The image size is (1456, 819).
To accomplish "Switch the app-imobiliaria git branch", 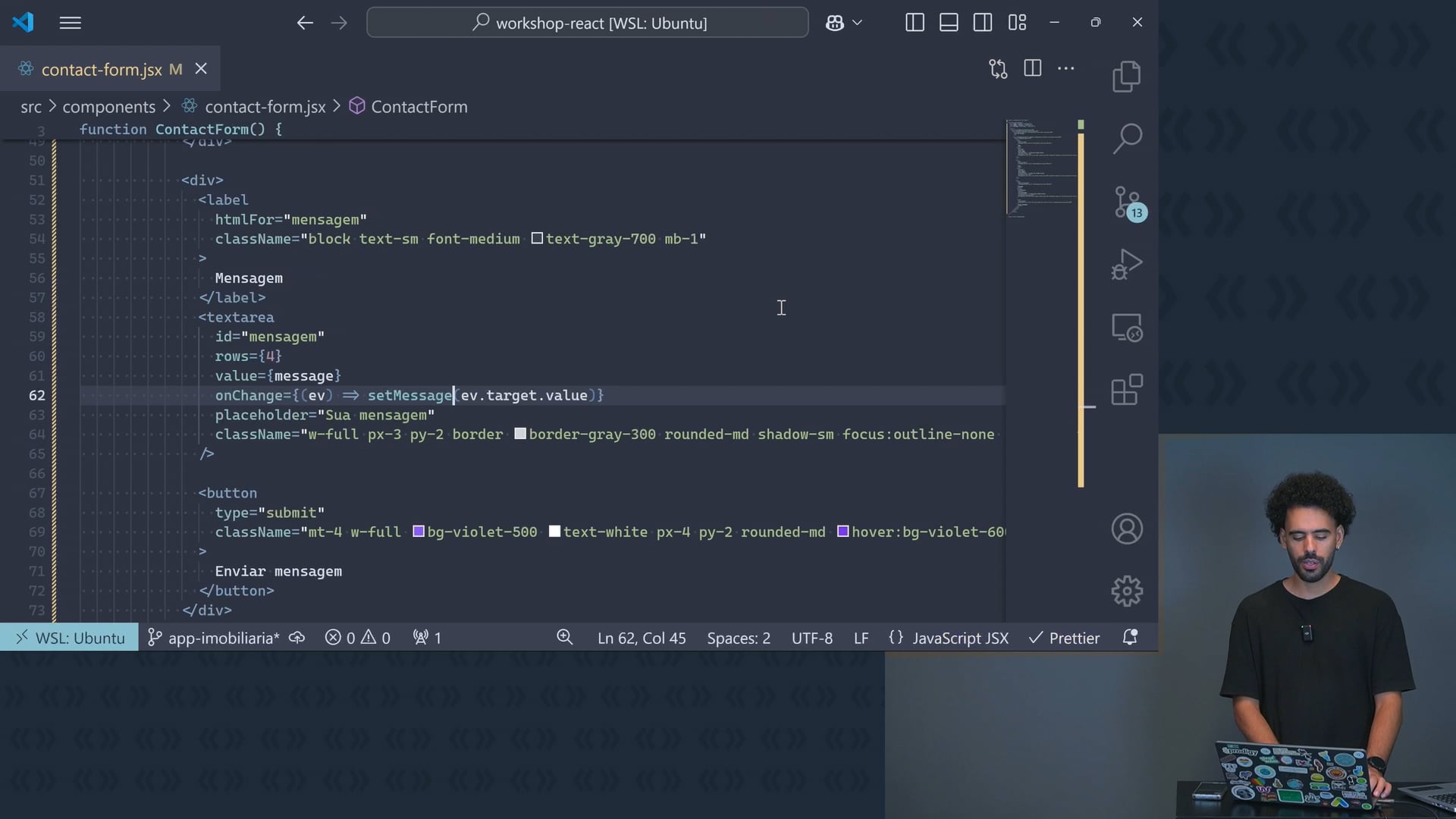I will coord(213,638).
